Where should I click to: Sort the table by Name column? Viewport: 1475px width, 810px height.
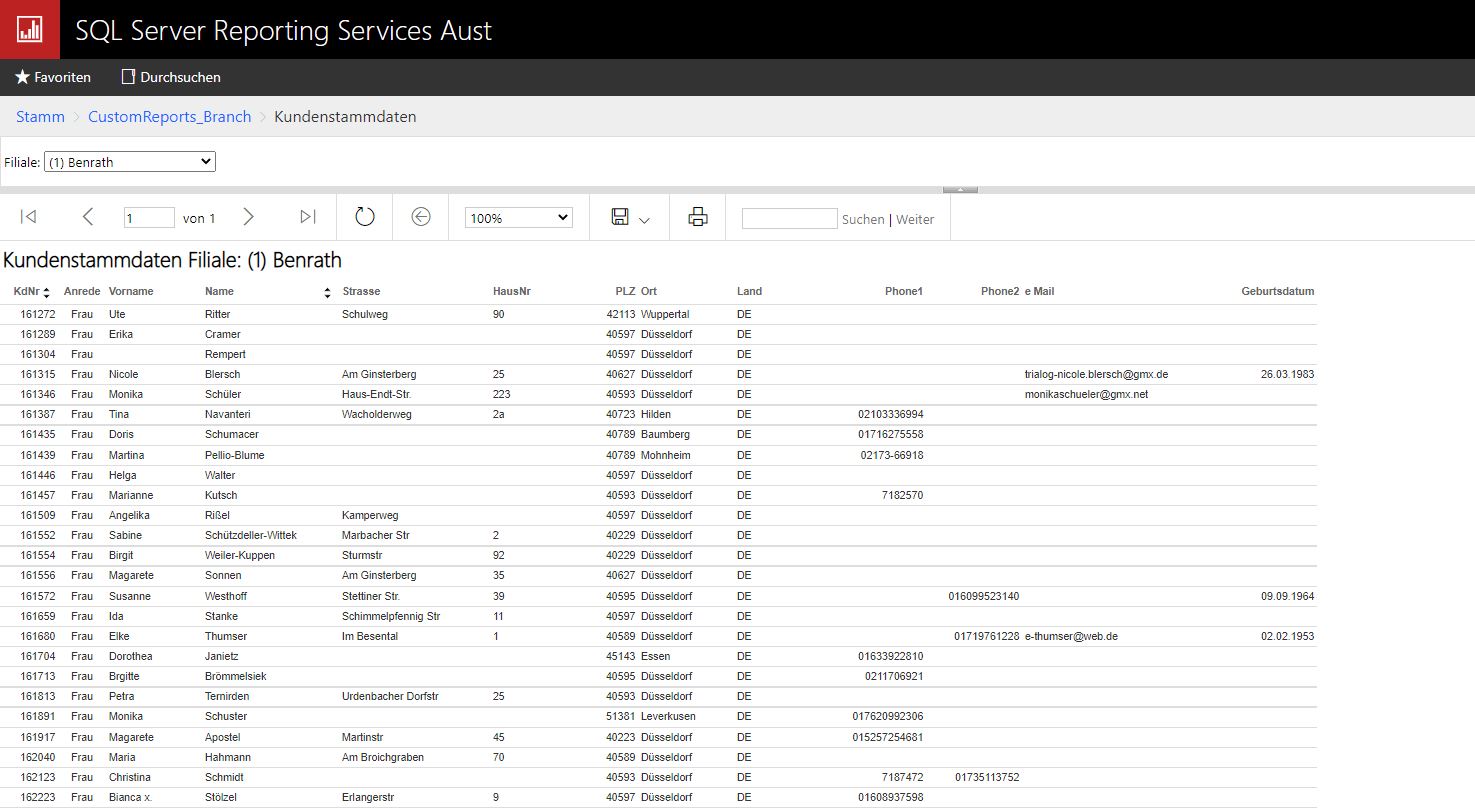(327, 292)
